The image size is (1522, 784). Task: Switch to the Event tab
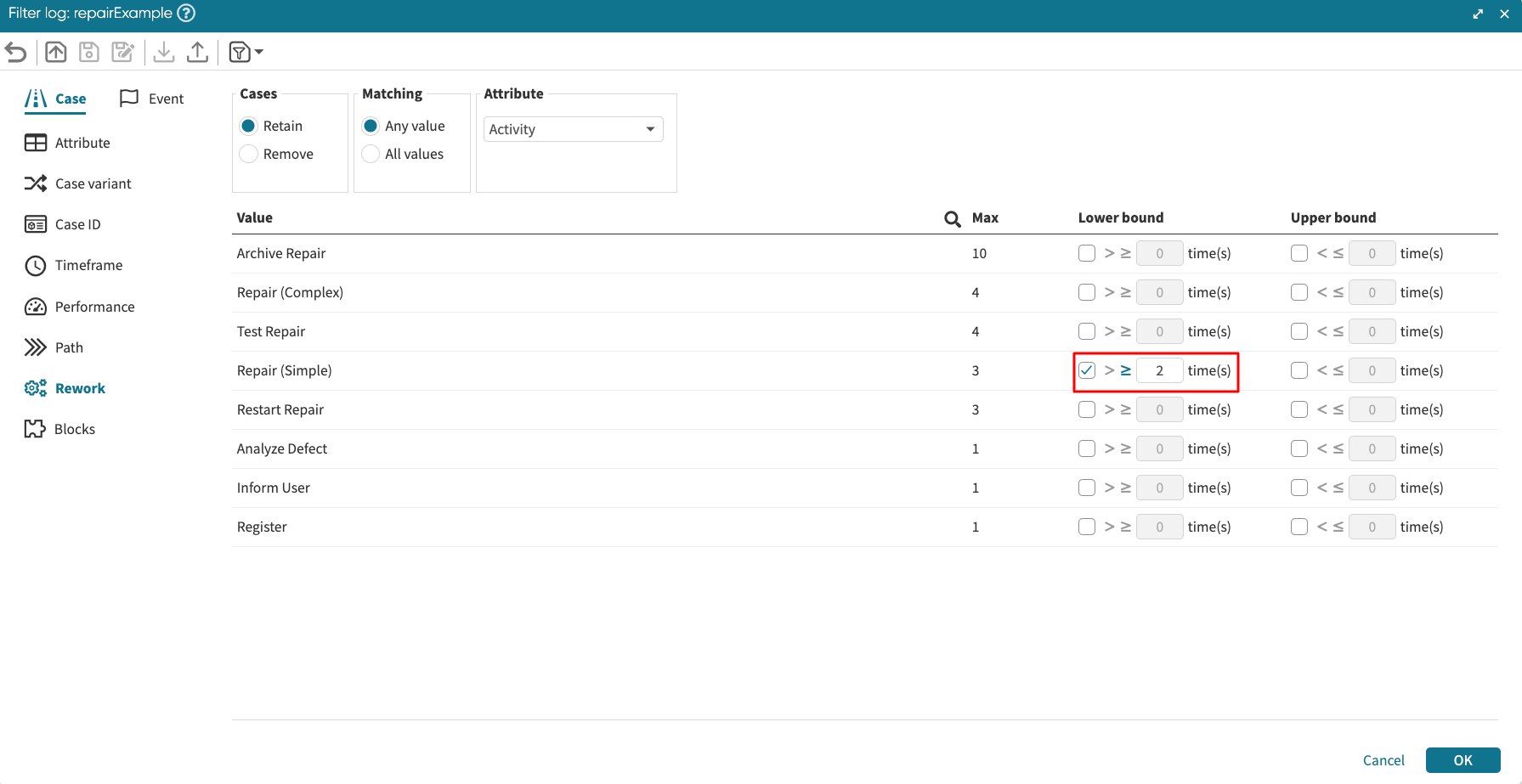click(x=152, y=99)
